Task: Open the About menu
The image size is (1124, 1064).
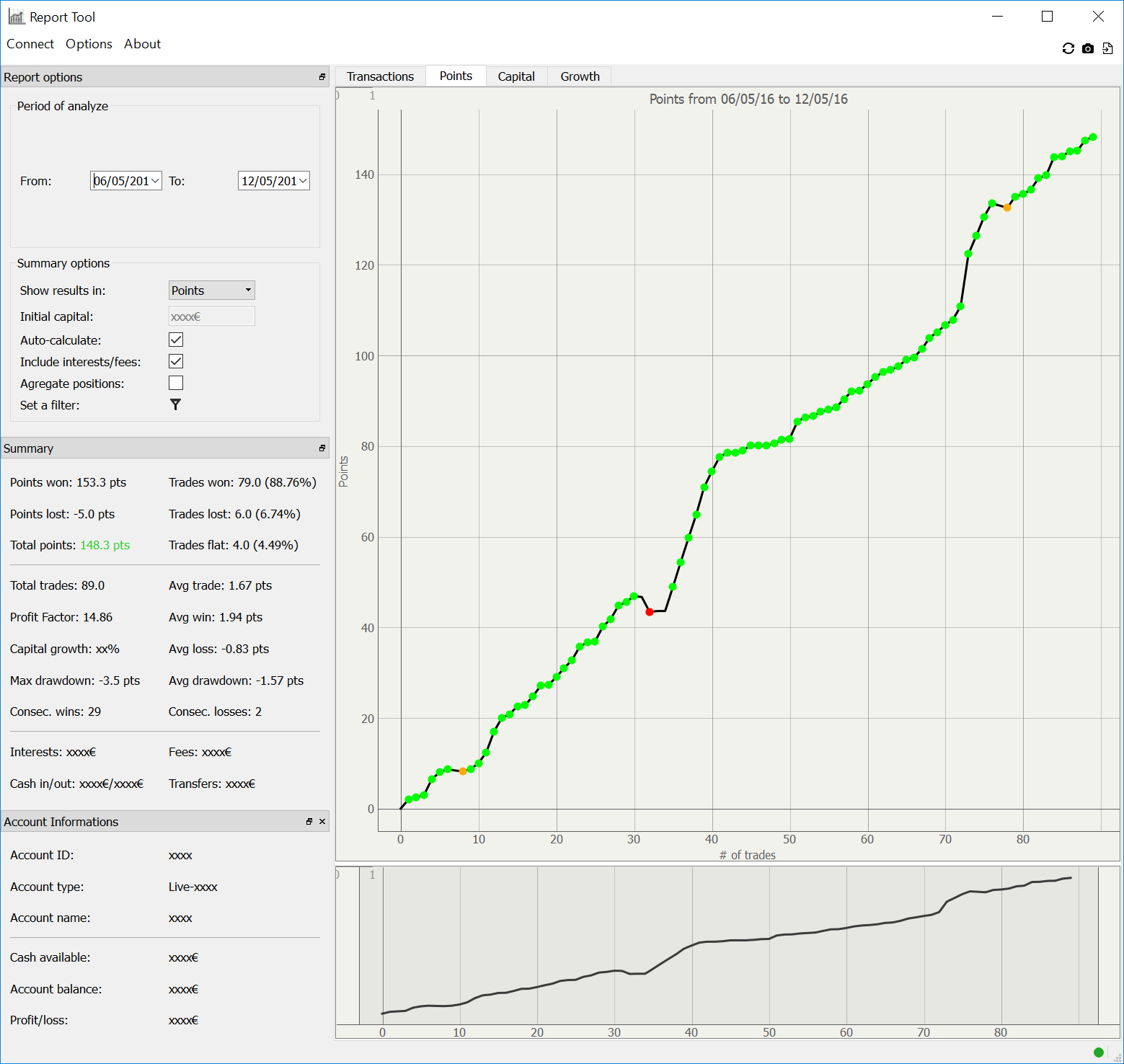Action: 142,44
